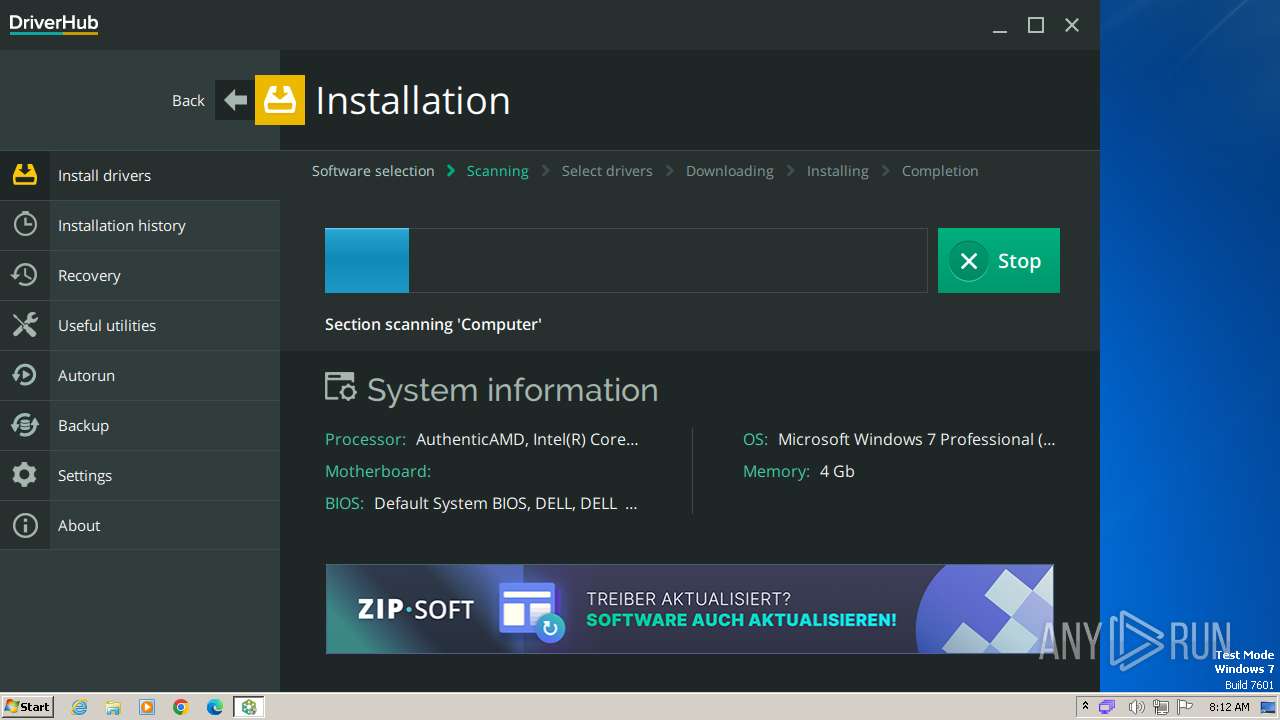Click the DriverHub logo

(x=54, y=24)
